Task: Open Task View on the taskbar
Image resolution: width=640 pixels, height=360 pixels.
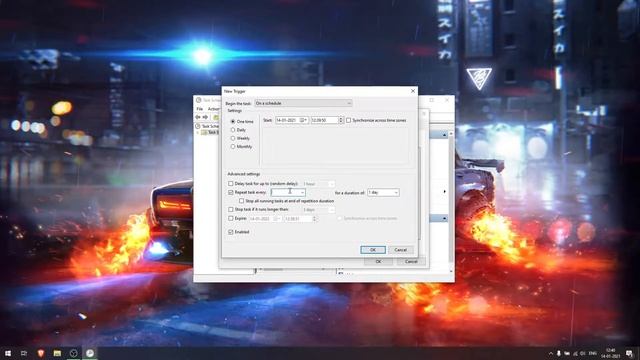Action: [x=24, y=353]
